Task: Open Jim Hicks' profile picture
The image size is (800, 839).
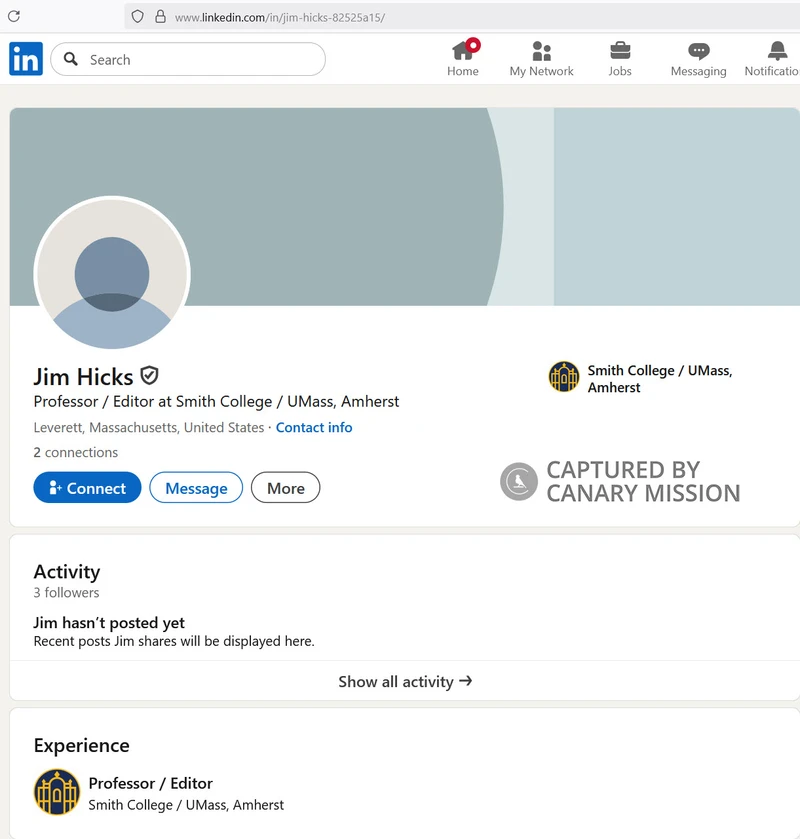Action: coord(112,274)
